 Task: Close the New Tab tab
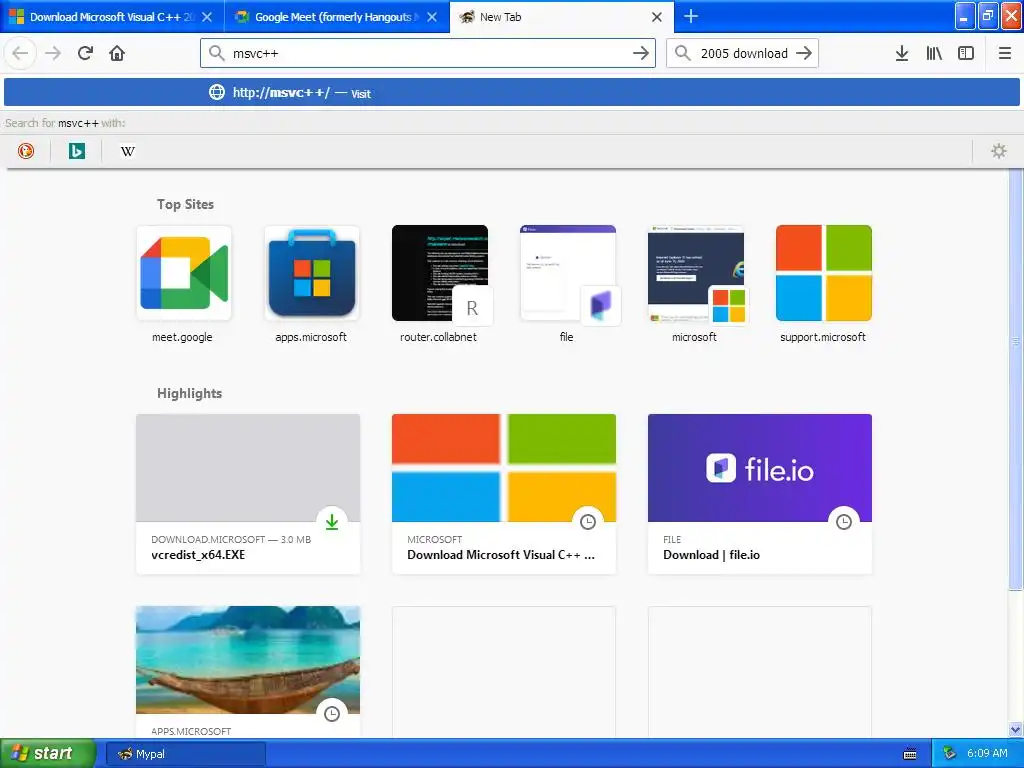(x=657, y=17)
